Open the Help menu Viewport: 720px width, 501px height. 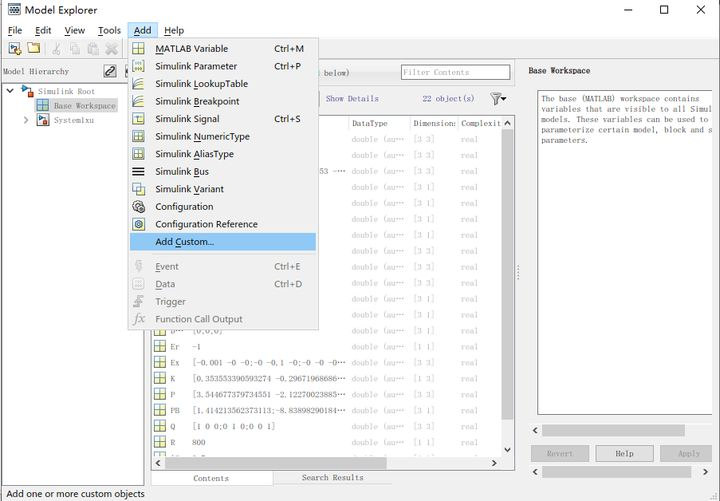(x=174, y=30)
